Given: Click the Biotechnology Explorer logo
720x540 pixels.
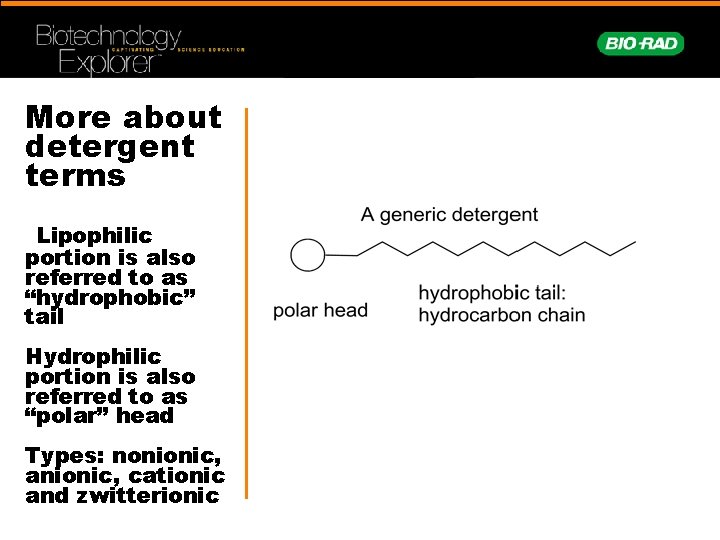Looking at the screenshot, I should [x=140, y=50].
